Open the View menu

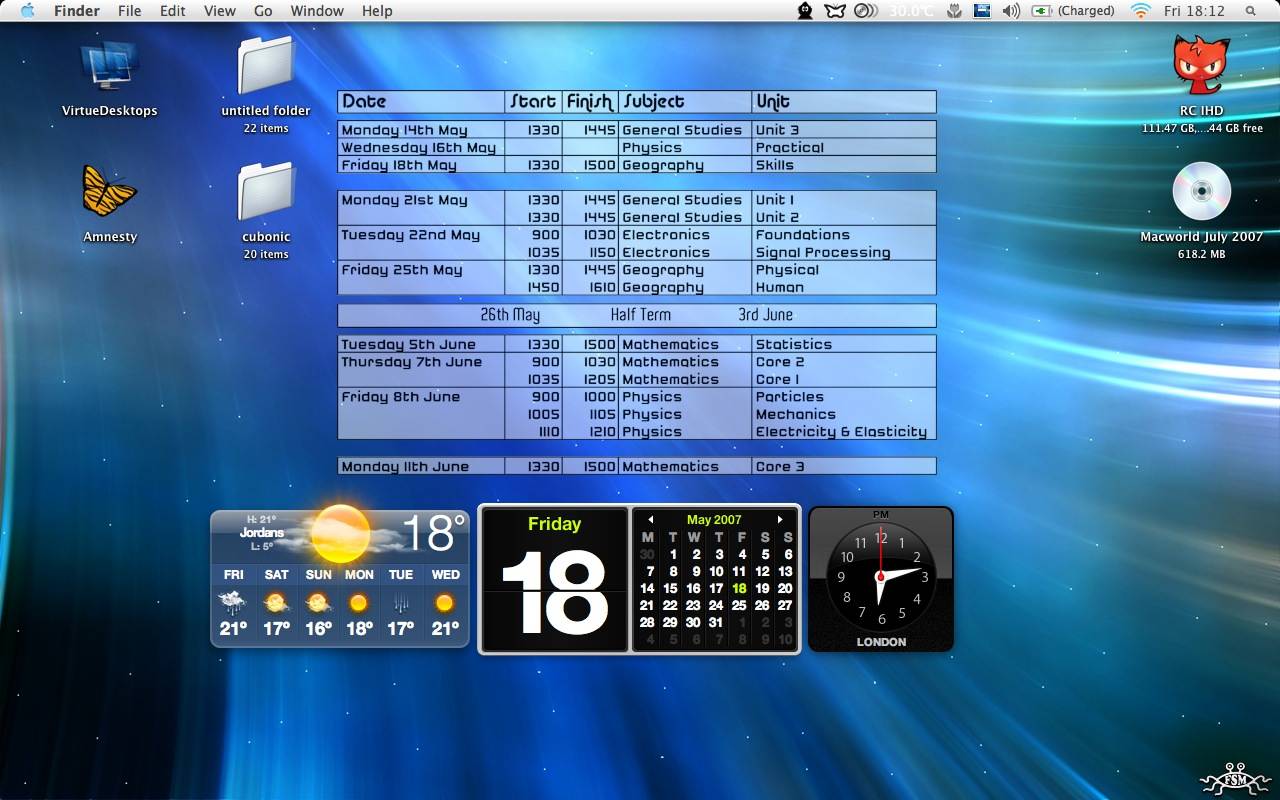220,11
